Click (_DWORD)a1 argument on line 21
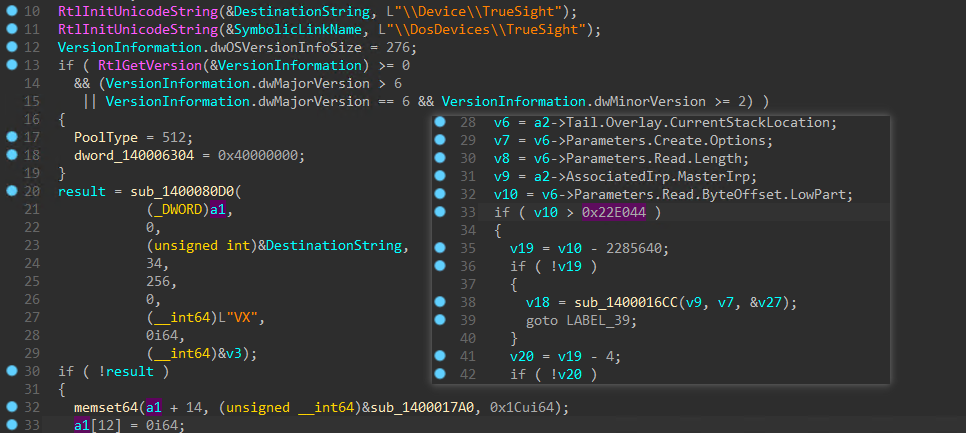The image size is (966, 433). click(186, 209)
